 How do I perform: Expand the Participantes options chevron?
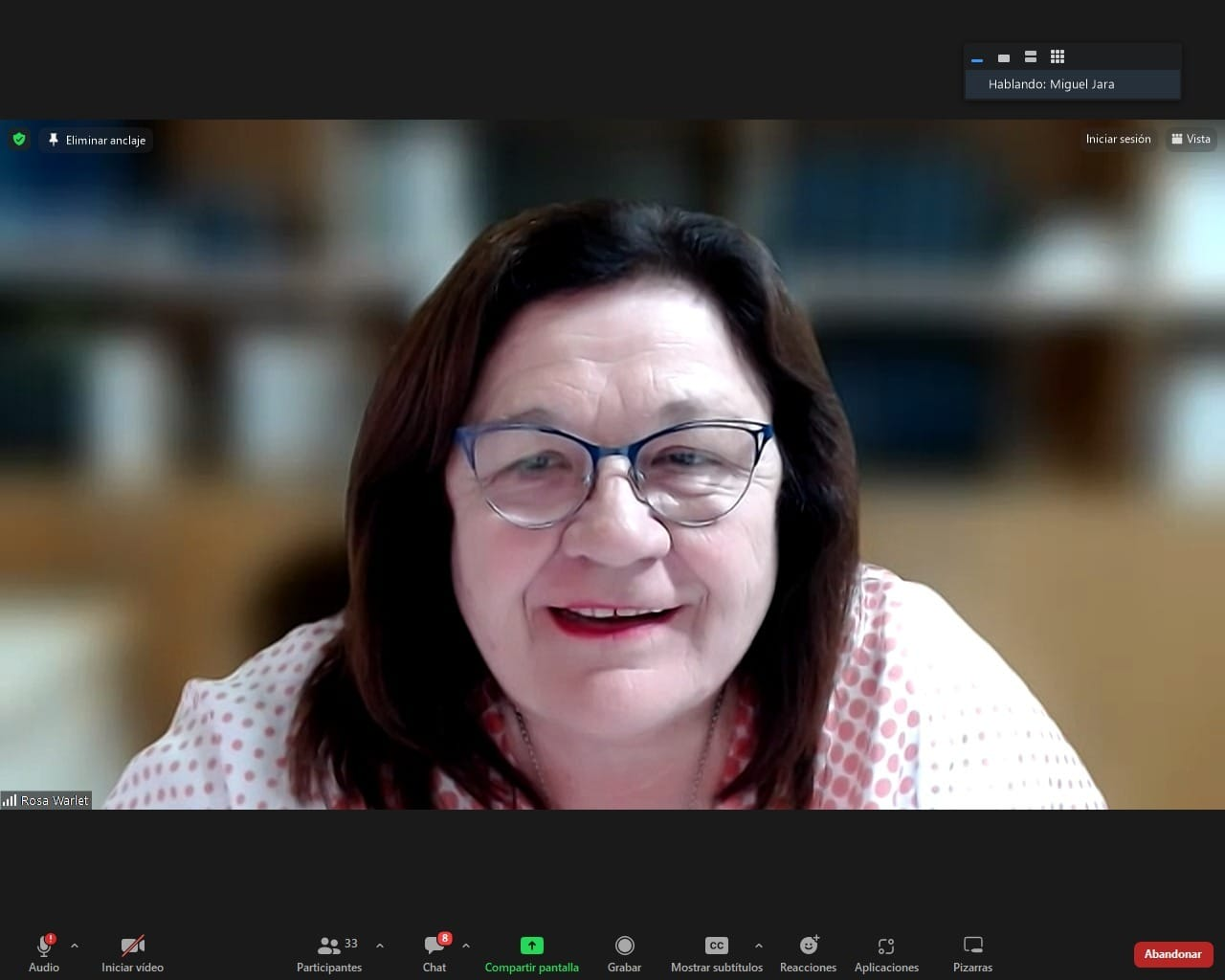point(380,946)
